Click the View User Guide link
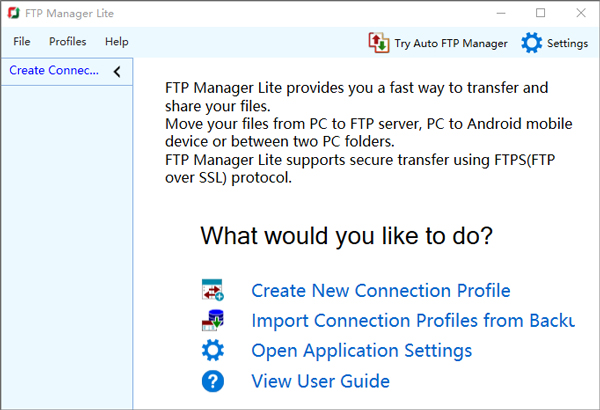Image resolution: width=600 pixels, height=410 pixels. click(320, 381)
